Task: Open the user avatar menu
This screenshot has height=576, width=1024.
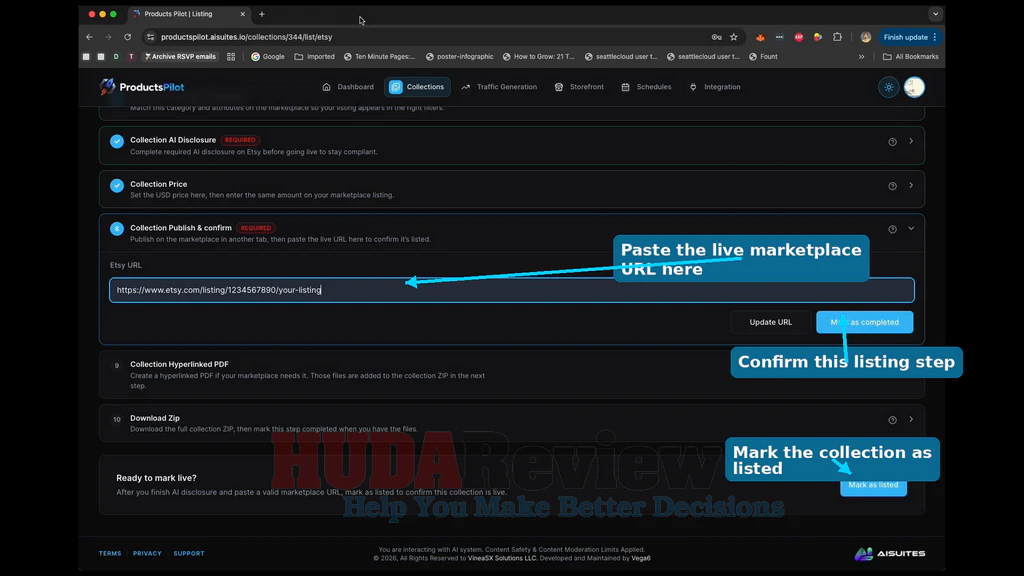Action: [x=914, y=87]
